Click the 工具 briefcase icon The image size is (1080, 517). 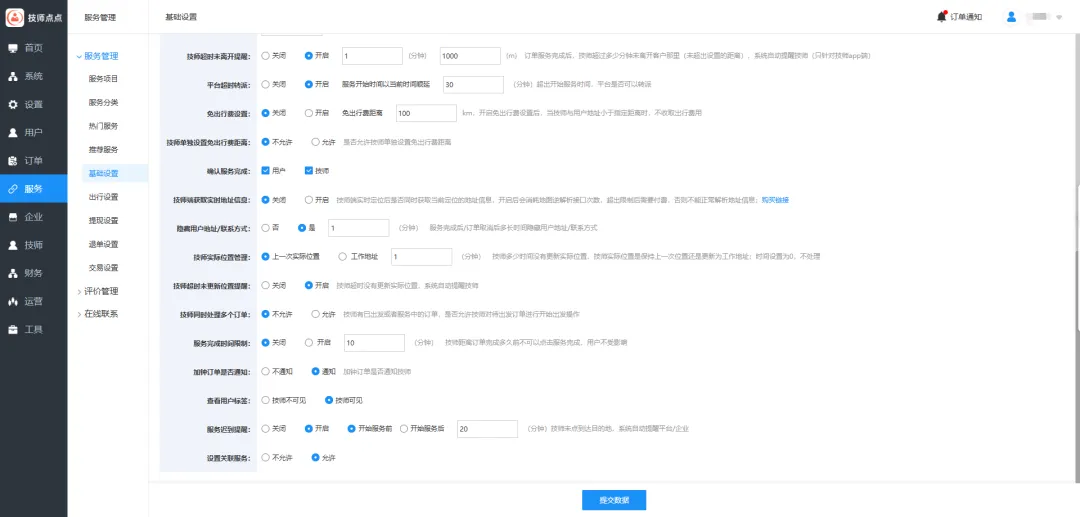click(x=13, y=329)
